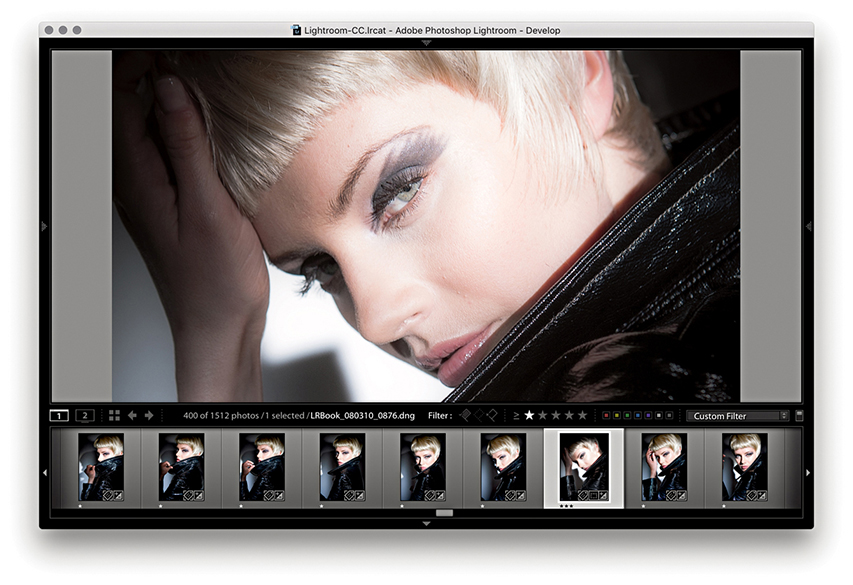The image size is (853, 585).
Task: Click the main portrait photo preview
Action: tap(426, 226)
